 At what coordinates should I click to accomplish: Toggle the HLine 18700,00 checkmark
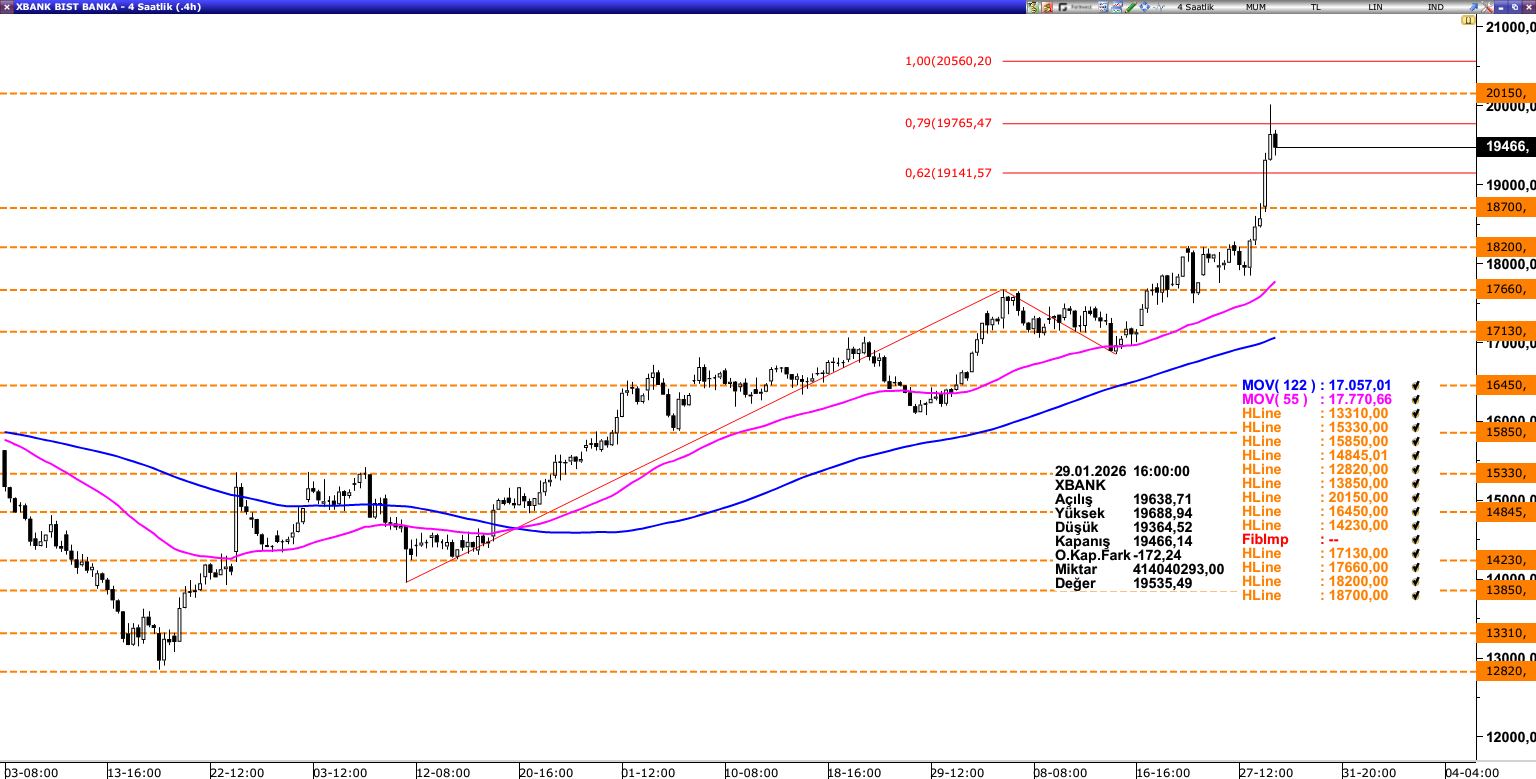tap(1415, 595)
